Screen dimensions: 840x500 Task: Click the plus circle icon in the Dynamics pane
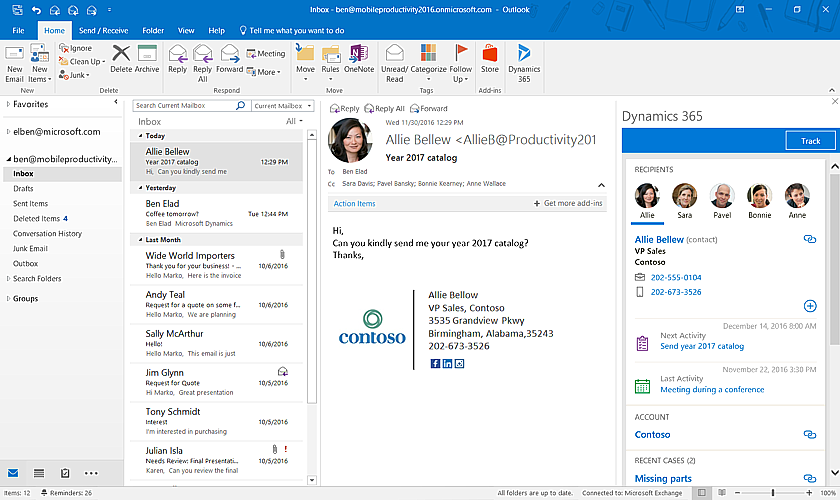[x=810, y=306]
